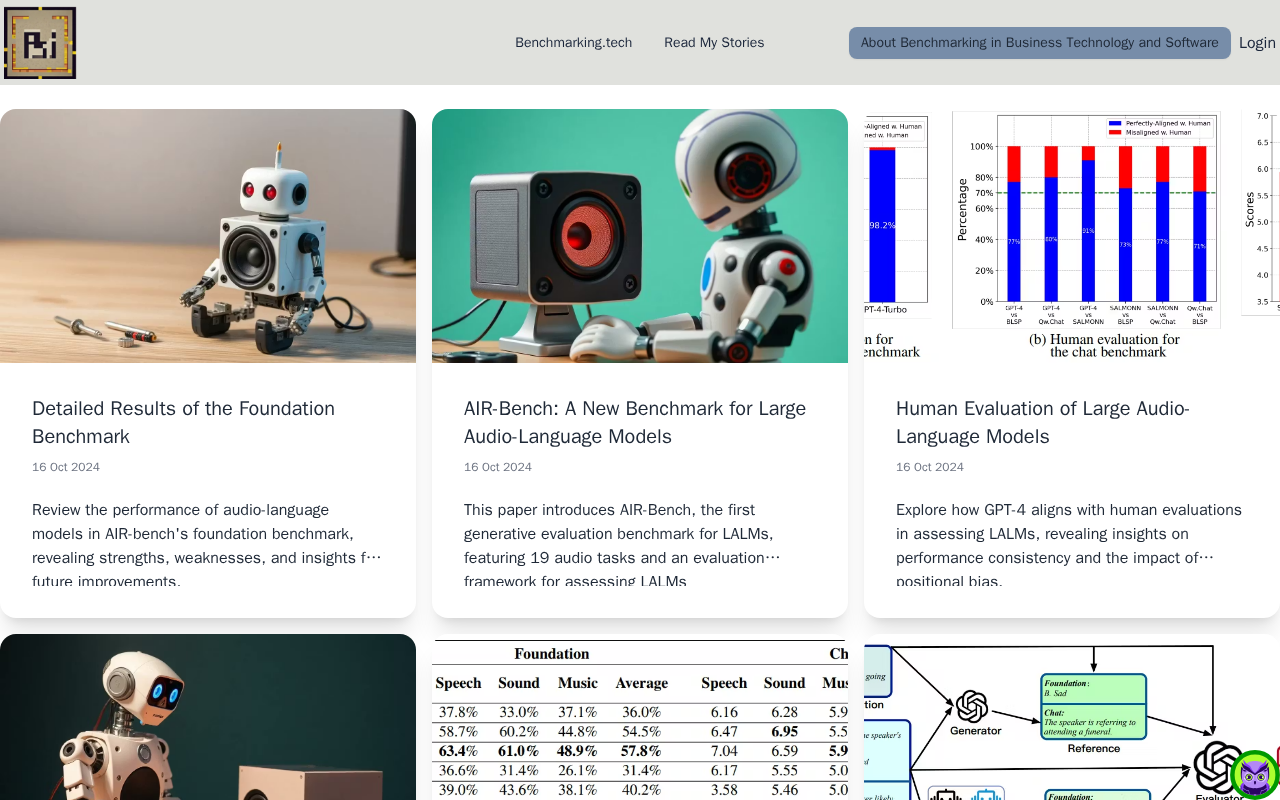This screenshot has width=1280, height=800.
Task: Click the GPT-4 human evaluations summary text
Action: 1069,545
